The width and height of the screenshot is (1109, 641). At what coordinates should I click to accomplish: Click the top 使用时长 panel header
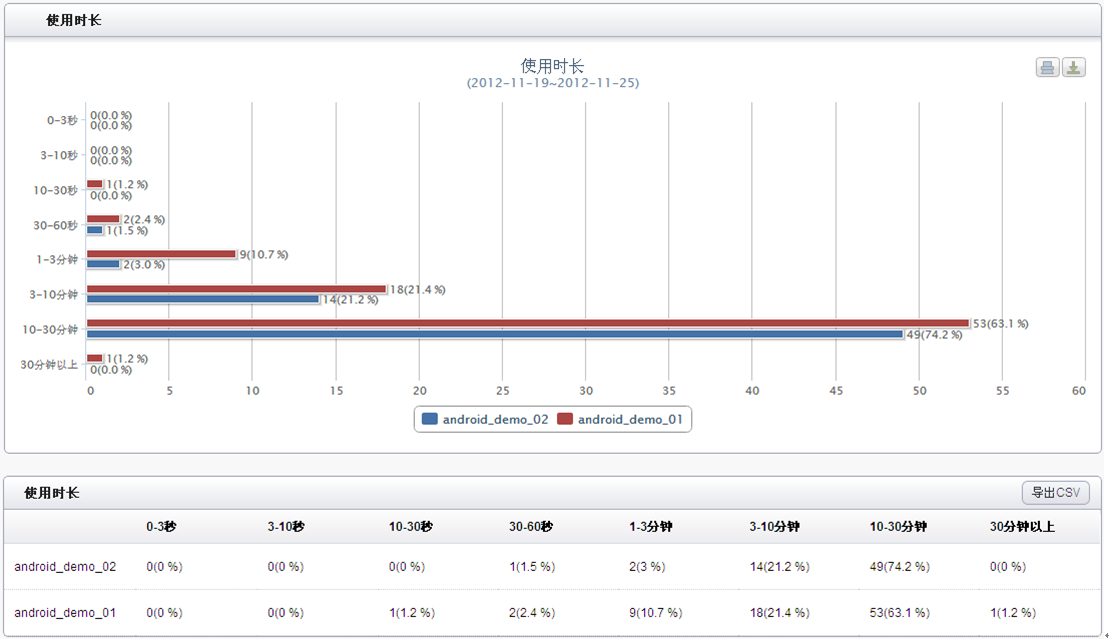point(553,21)
